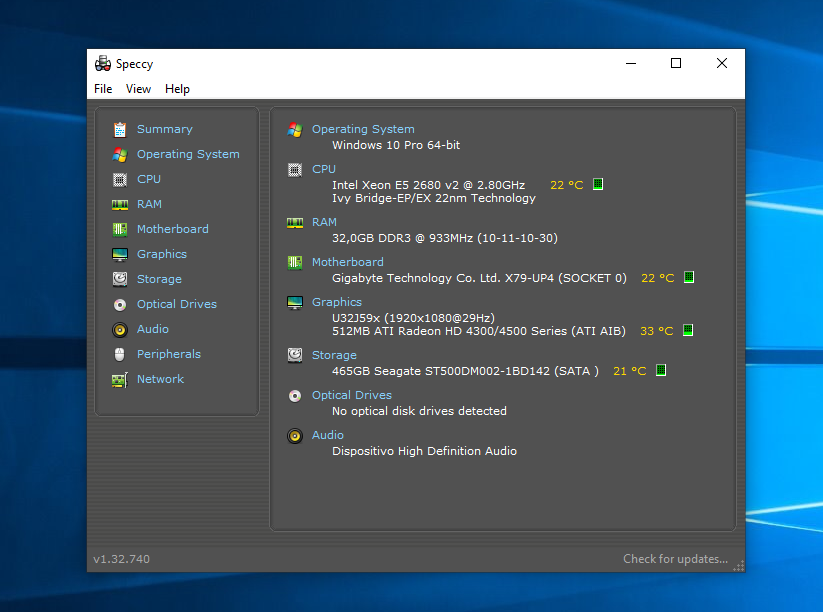The image size is (823, 612).
Task: Click the 32,0GB DDR3 RAM details text
Action: (x=445, y=238)
